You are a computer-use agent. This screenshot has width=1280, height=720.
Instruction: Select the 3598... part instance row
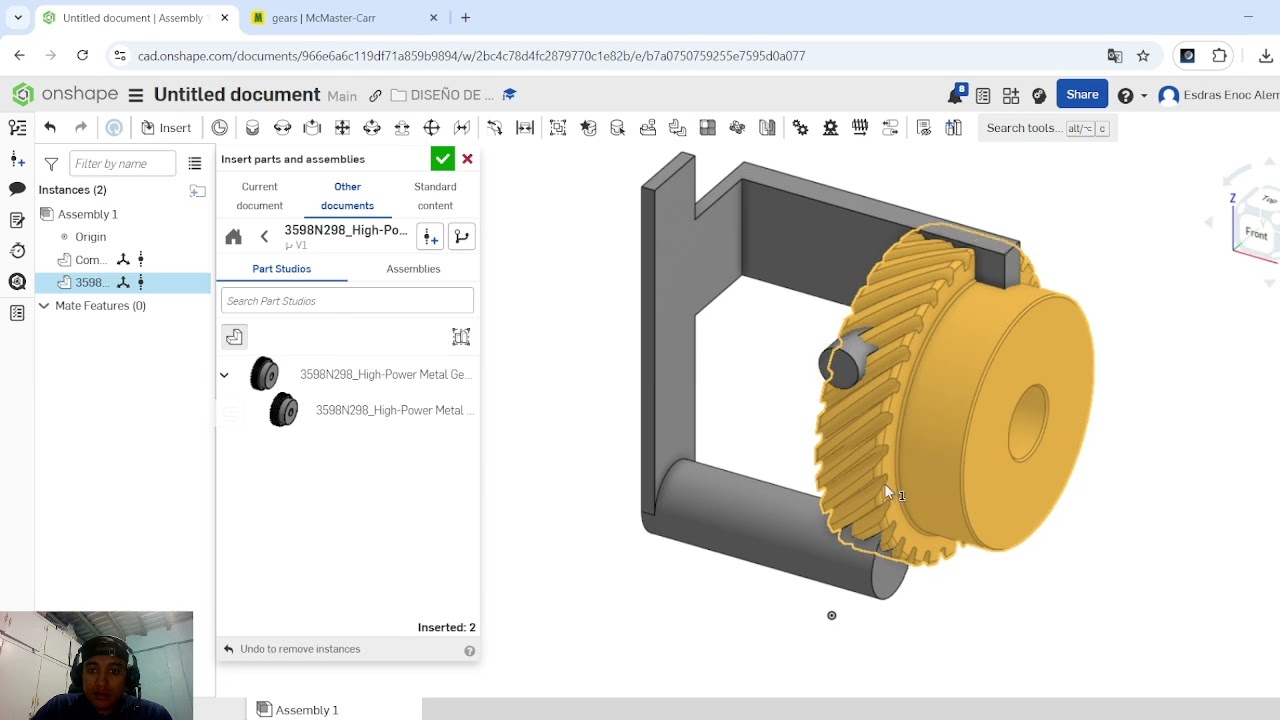[x=123, y=282]
